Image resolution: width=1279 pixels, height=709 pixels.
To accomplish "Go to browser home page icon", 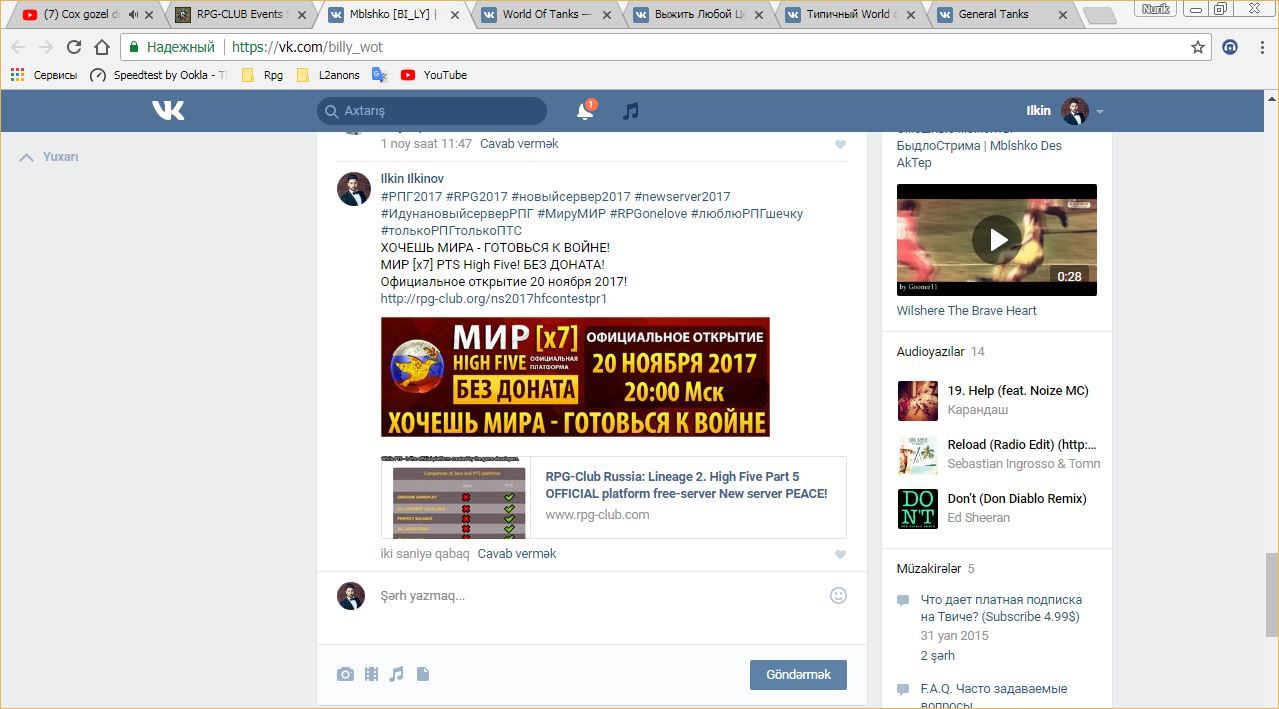I will 102,47.
